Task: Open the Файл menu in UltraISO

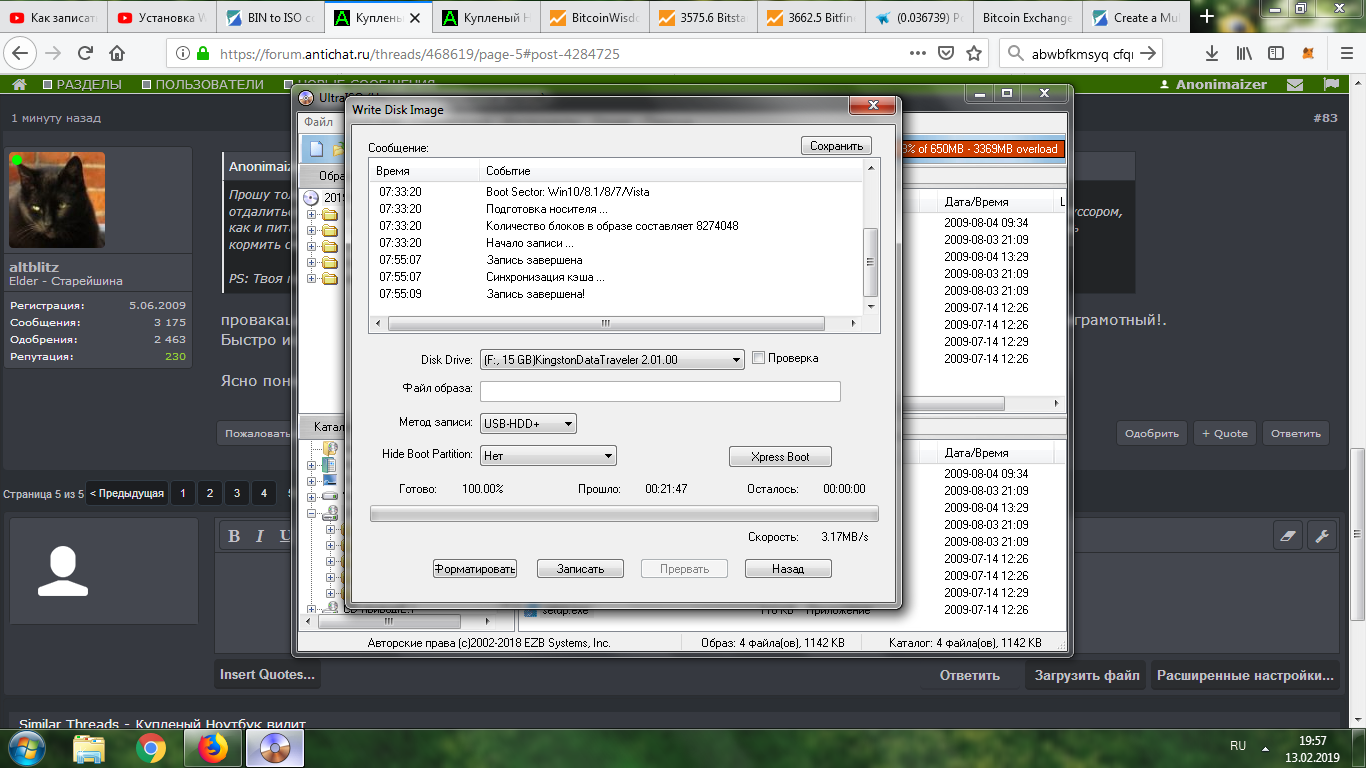Action: (319, 122)
